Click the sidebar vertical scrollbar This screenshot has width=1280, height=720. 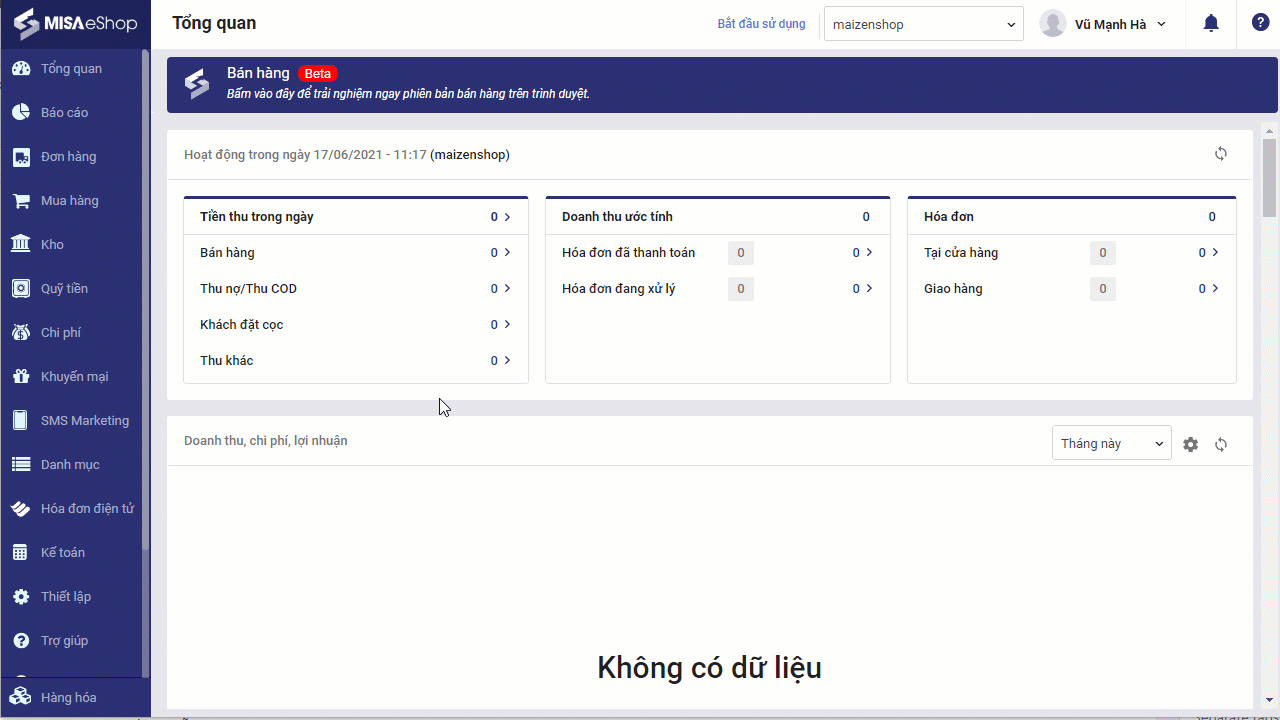pyautogui.click(x=146, y=300)
